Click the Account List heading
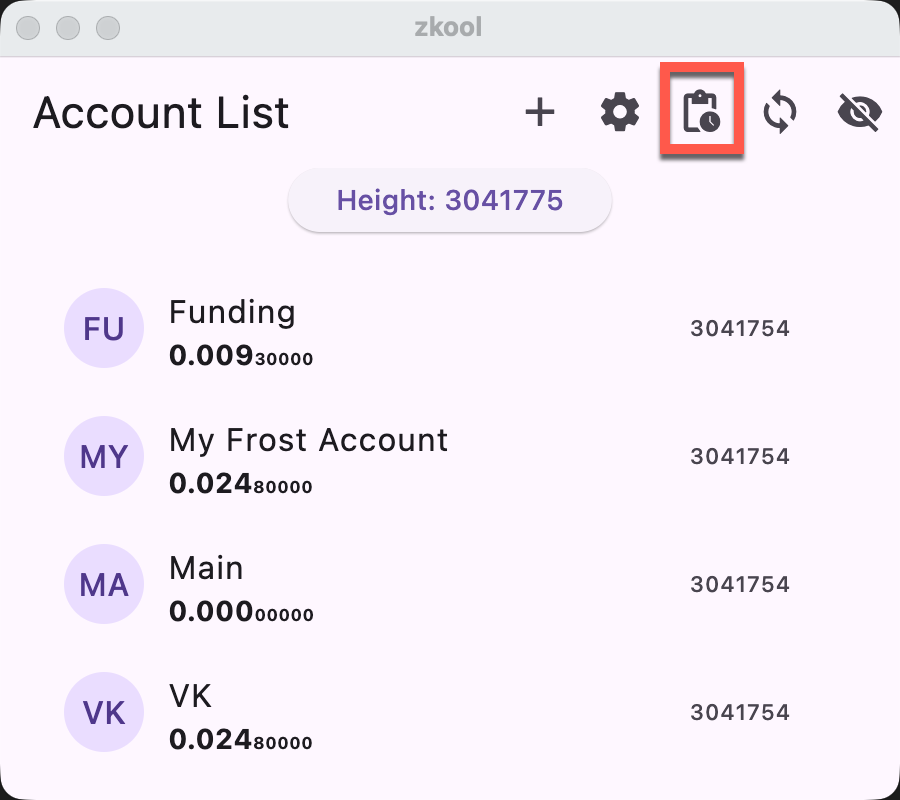 coord(161,114)
